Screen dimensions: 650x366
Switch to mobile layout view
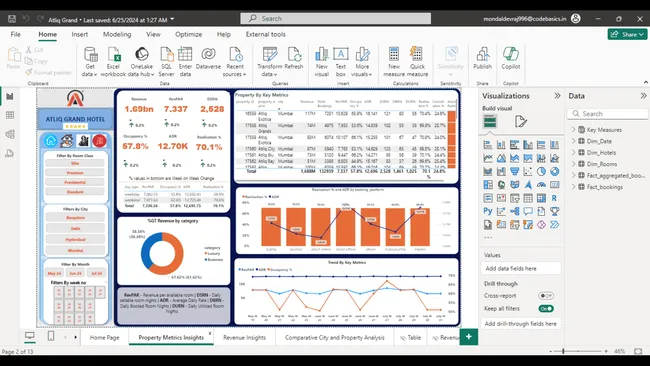click(x=51, y=336)
